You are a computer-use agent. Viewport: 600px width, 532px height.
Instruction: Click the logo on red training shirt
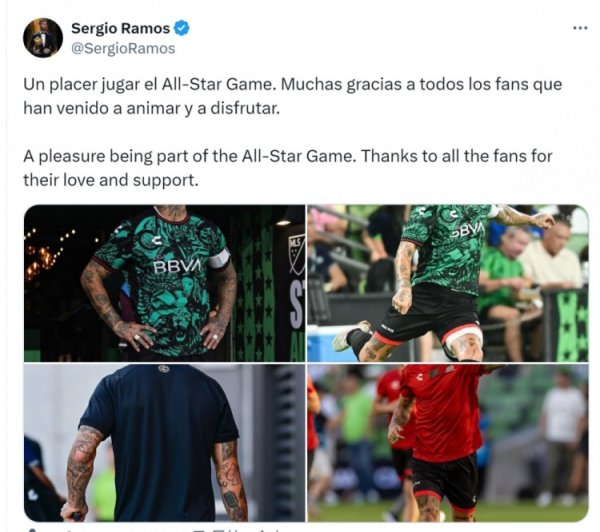point(419,377)
